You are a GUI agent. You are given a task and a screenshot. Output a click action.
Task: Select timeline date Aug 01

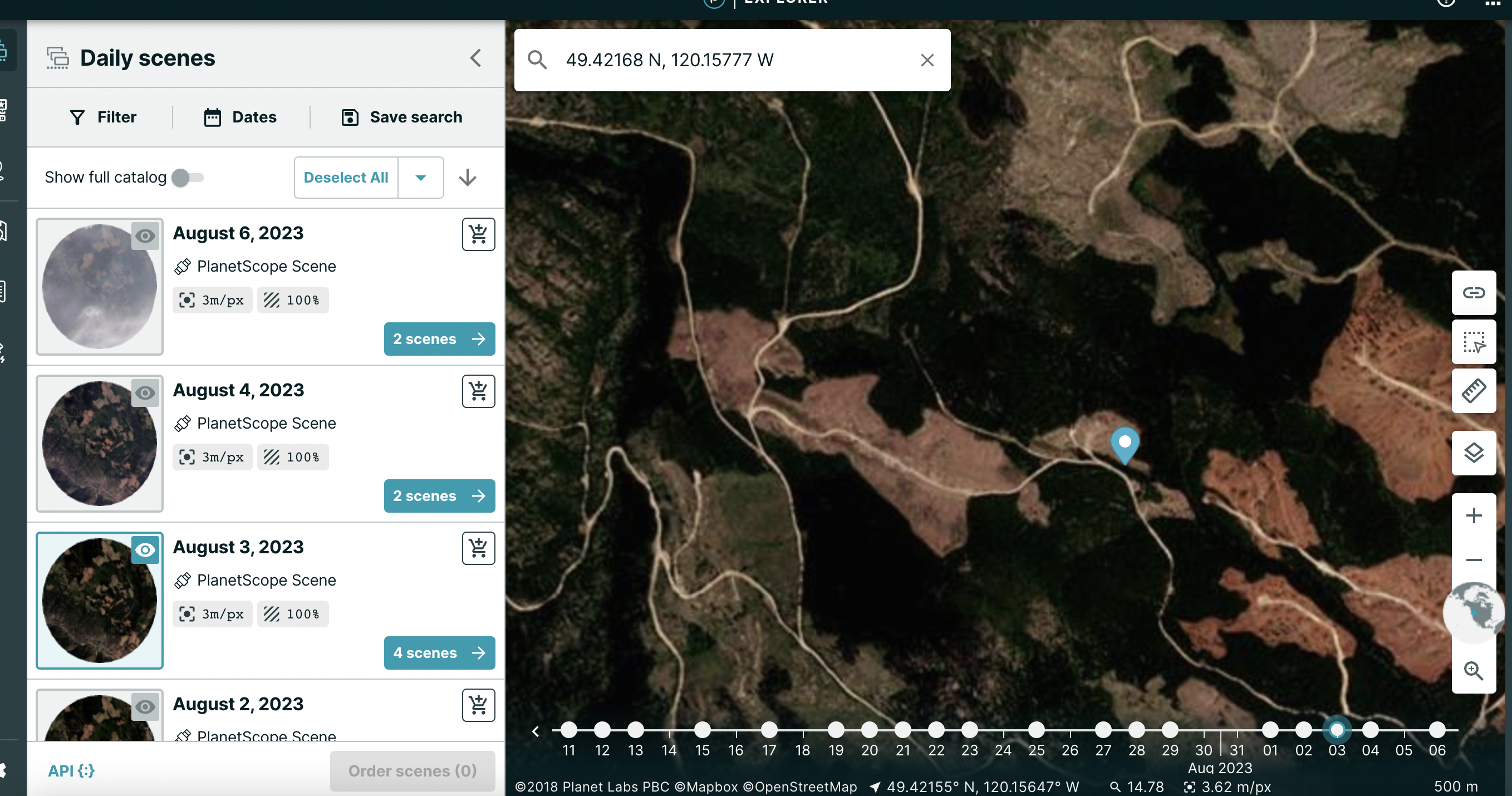tap(1270, 730)
